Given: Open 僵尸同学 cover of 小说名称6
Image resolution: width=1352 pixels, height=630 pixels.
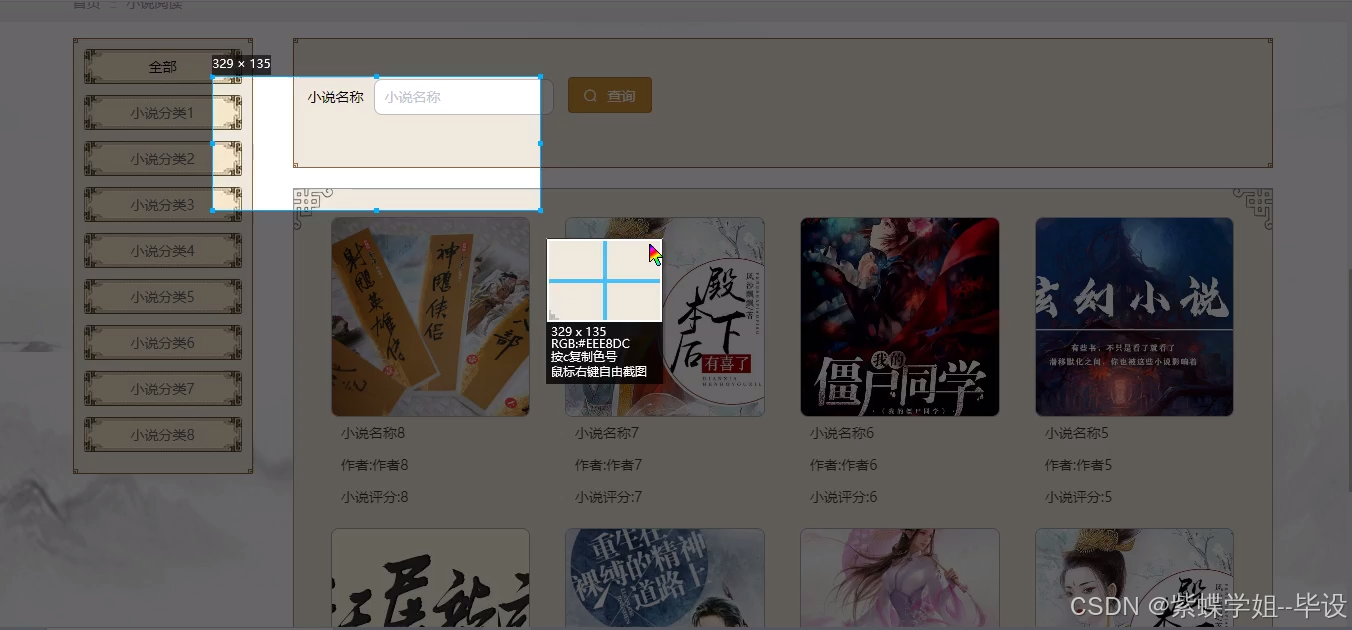Looking at the screenshot, I should (900, 317).
